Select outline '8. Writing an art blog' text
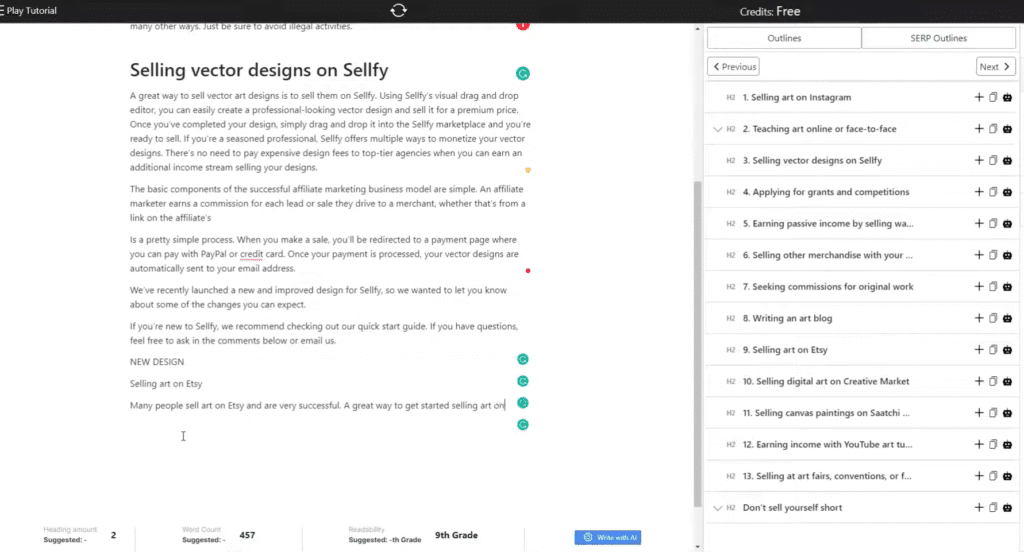The height and width of the screenshot is (552, 1024). click(787, 318)
